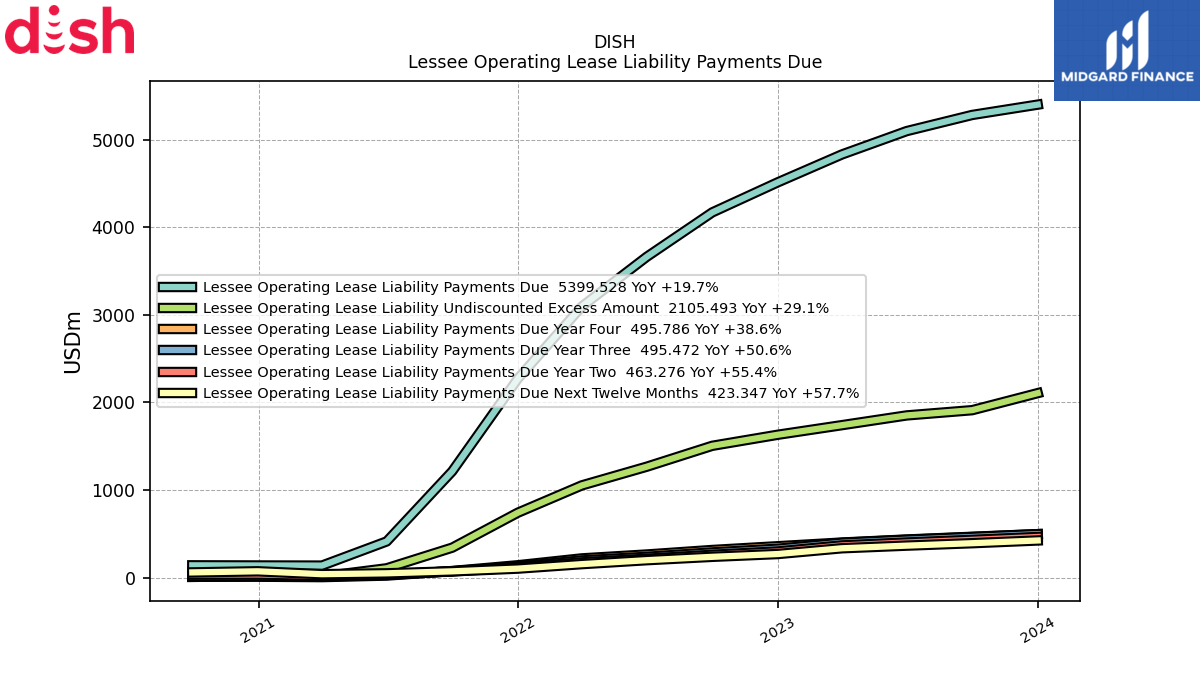1200x675 pixels.
Task: Click the blue Year Three legend swatch
Action: coord(177,350)
